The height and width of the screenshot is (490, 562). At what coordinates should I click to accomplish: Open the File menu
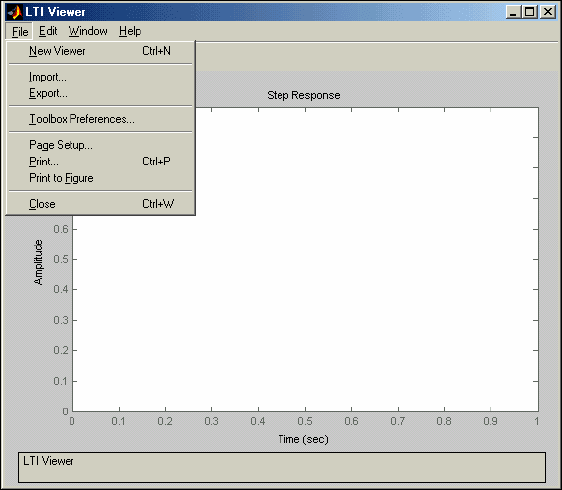(20, 32)
